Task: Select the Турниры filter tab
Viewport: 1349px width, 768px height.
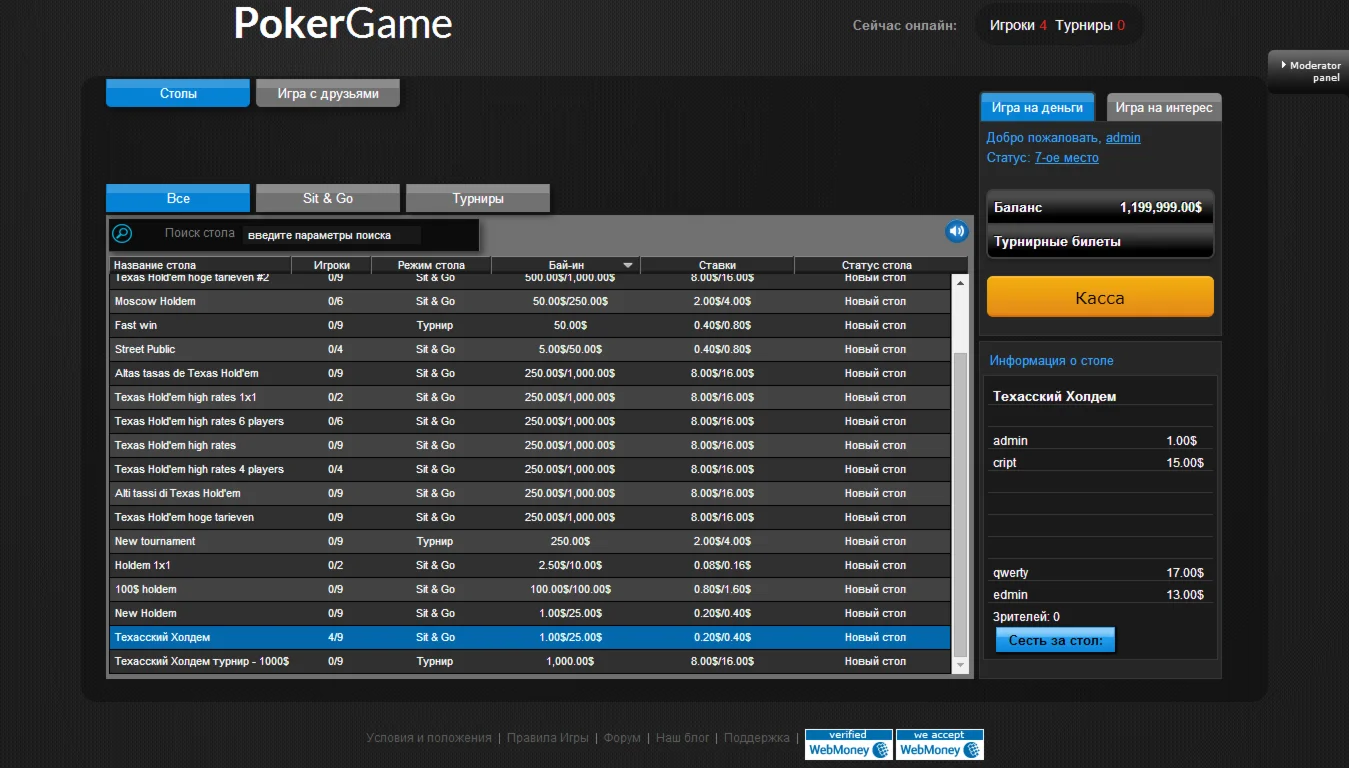Action: coord(478,198)
